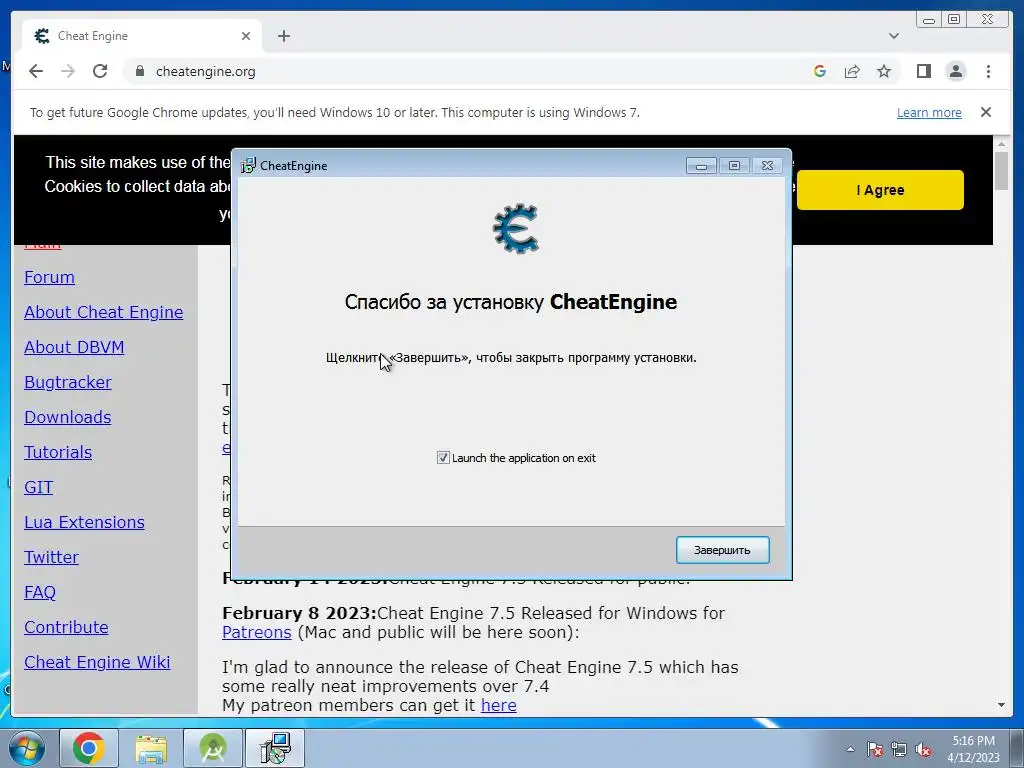Click the I Agree cookie button

880,190
